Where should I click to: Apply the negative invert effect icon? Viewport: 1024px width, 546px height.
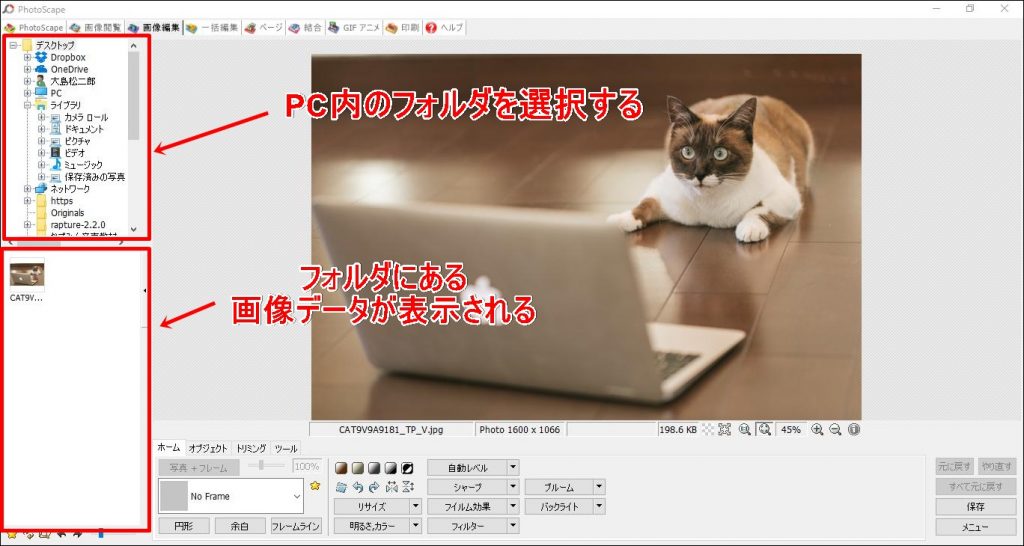point(407,468)
